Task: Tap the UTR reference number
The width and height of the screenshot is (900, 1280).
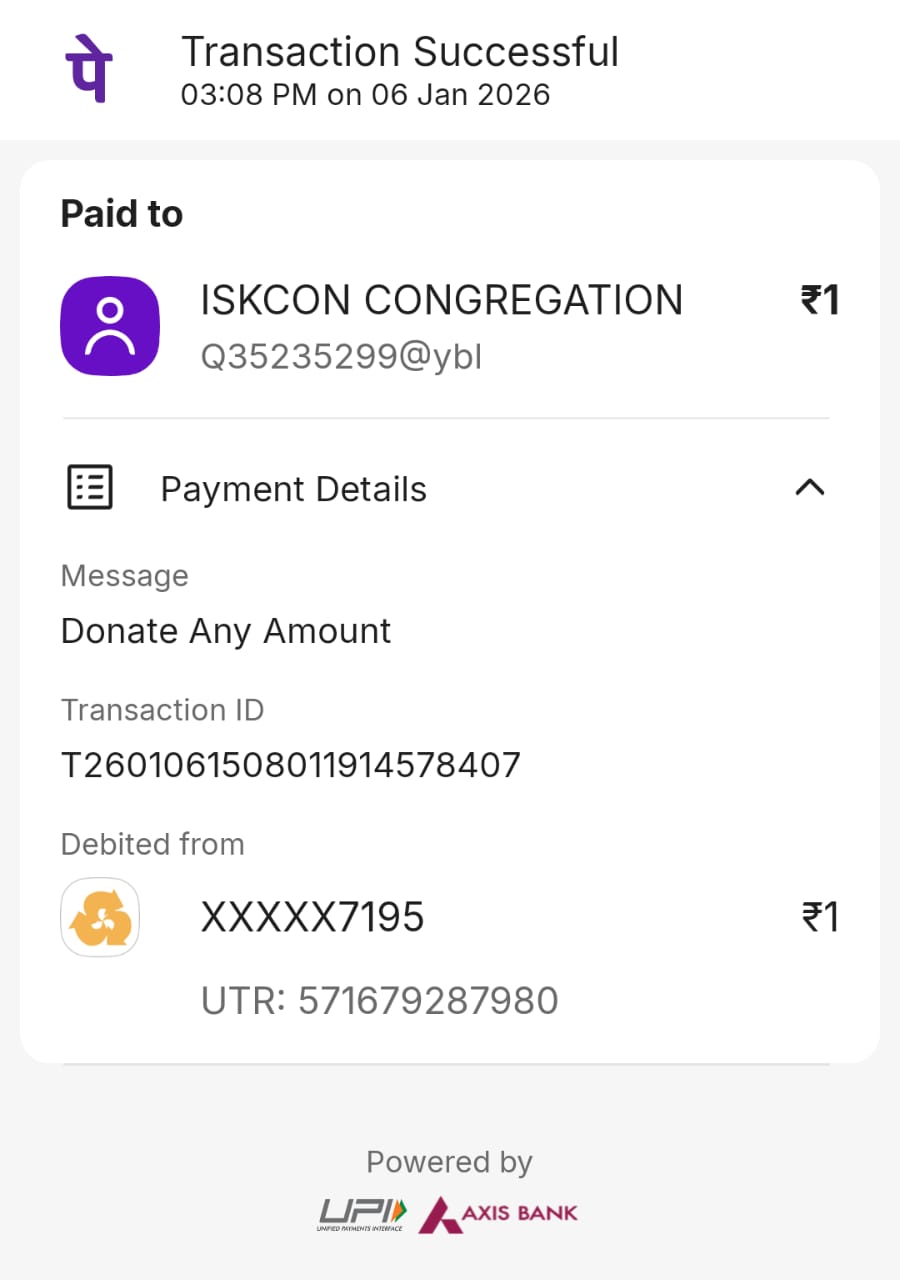Action: 379,1000
